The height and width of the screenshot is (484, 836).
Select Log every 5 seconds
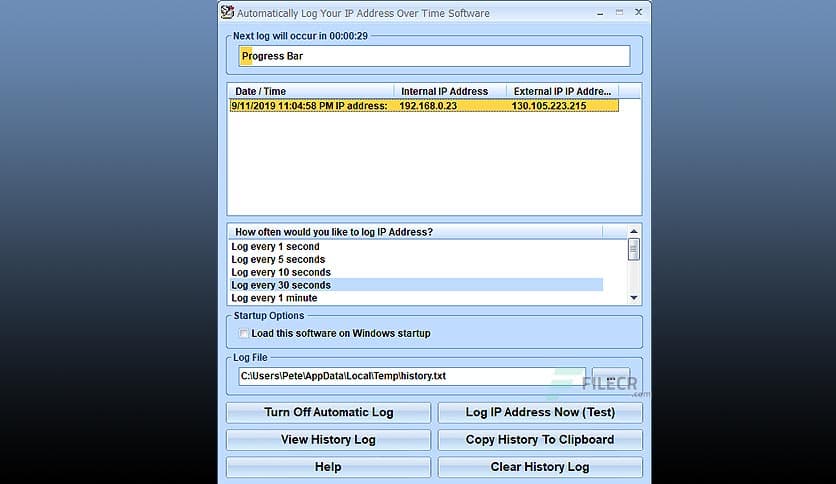(416, 259)
